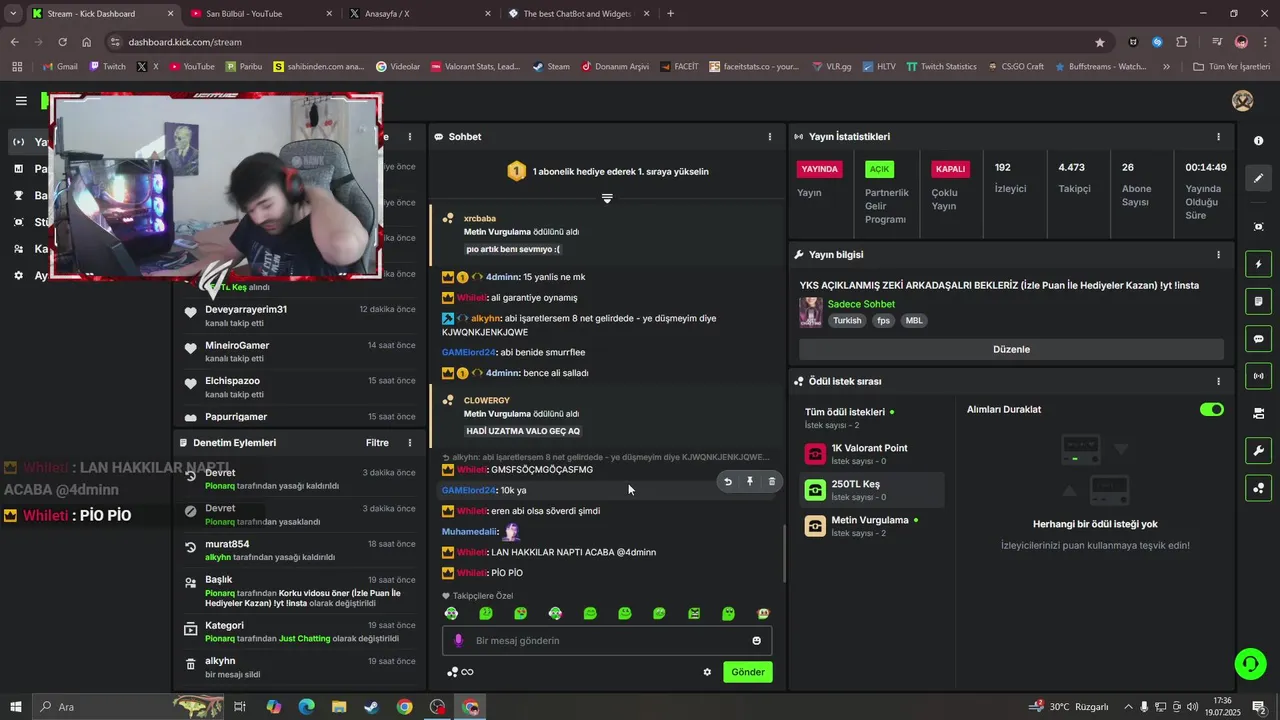The width and height of the screenshot is (1280, 720).
Task: Reload the page
Action: pos(62,42)
